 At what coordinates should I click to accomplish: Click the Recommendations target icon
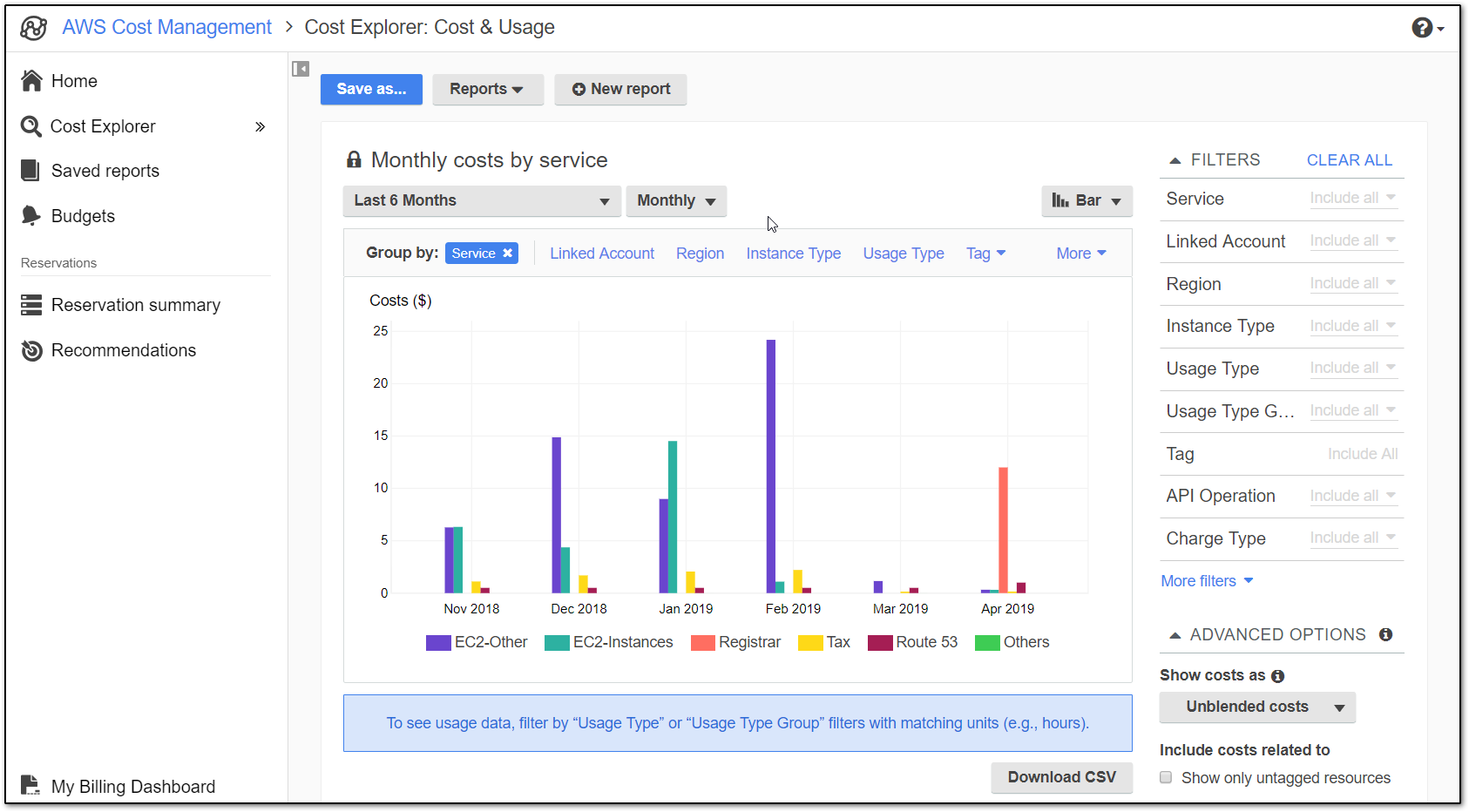click(31, 350)
